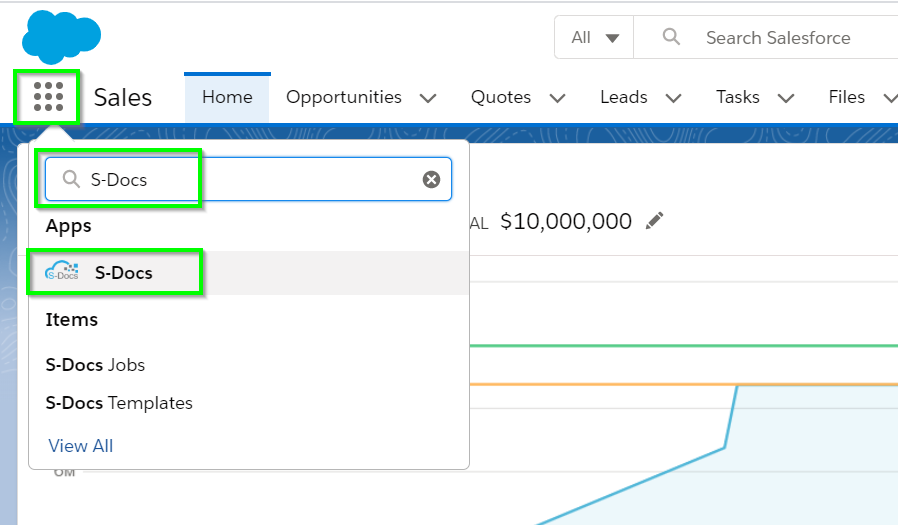Focus the Search Salesforce field
898x525 pixels.
pyautogui.click(x=778, y=38)
